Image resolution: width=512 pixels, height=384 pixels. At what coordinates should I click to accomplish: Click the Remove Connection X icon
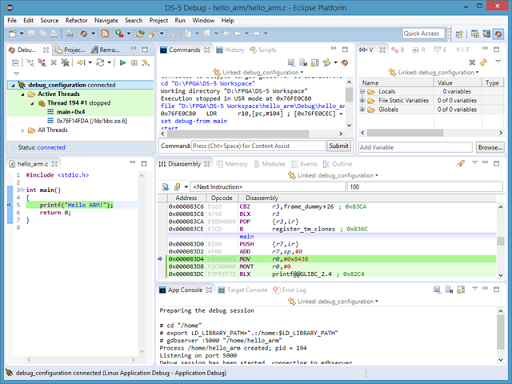(53, 63)
